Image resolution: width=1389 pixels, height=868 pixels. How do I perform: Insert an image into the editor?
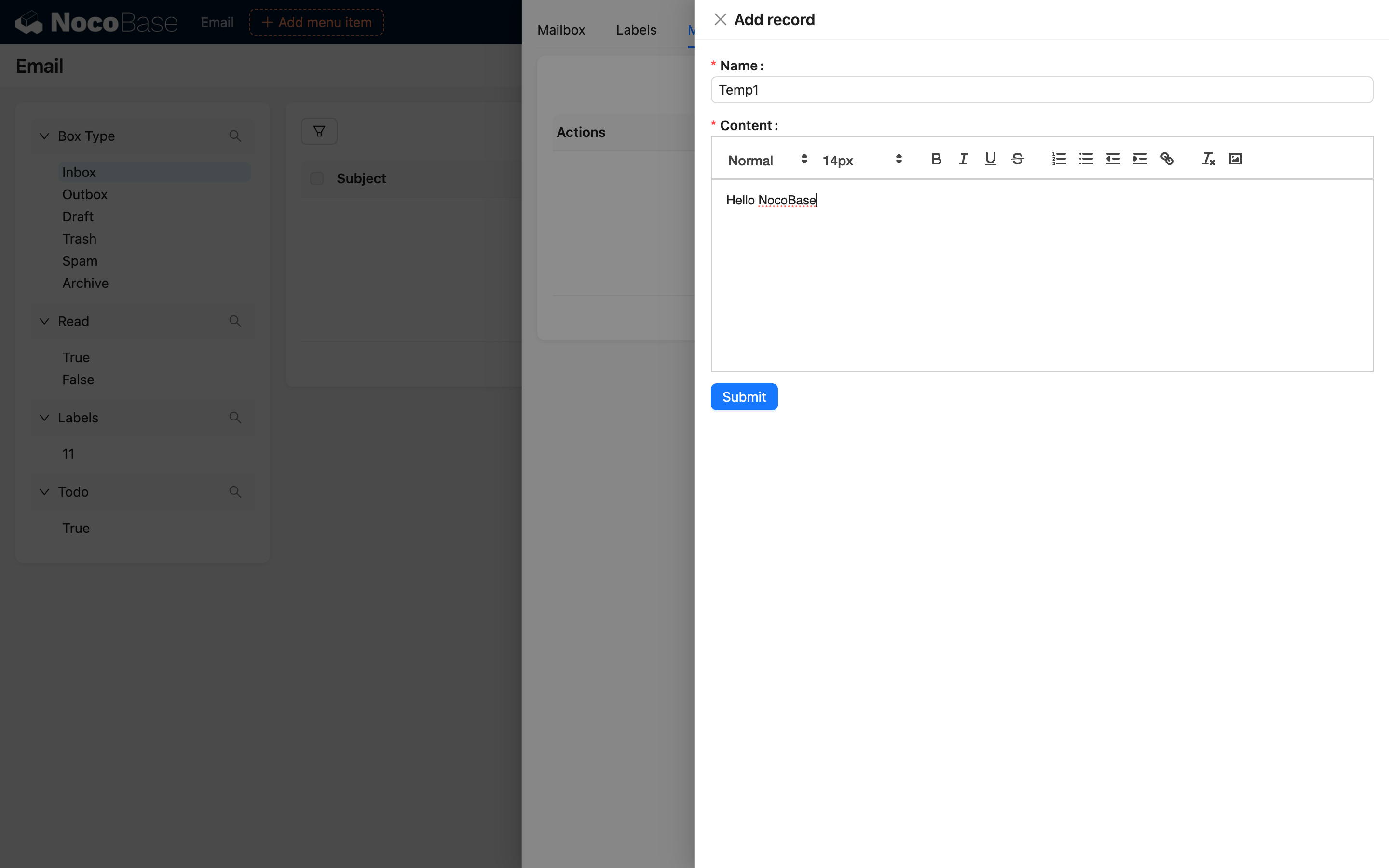[1235, 159]
